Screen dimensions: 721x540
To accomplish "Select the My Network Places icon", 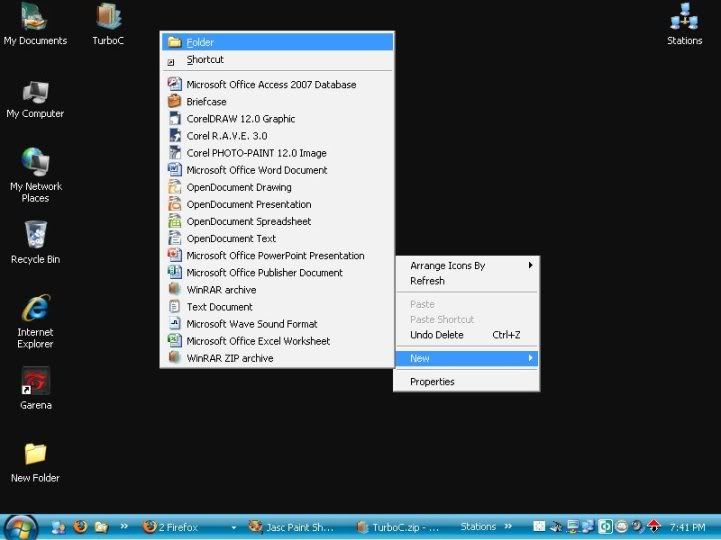I will [x=35, y=175].
